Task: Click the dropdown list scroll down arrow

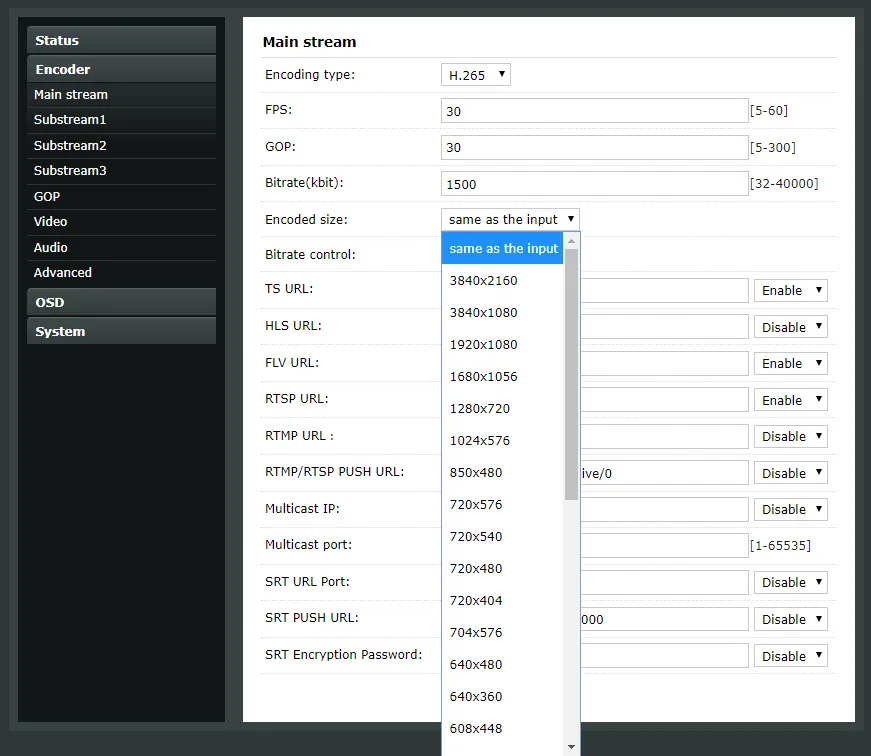Action: click(x=572, y=746)
